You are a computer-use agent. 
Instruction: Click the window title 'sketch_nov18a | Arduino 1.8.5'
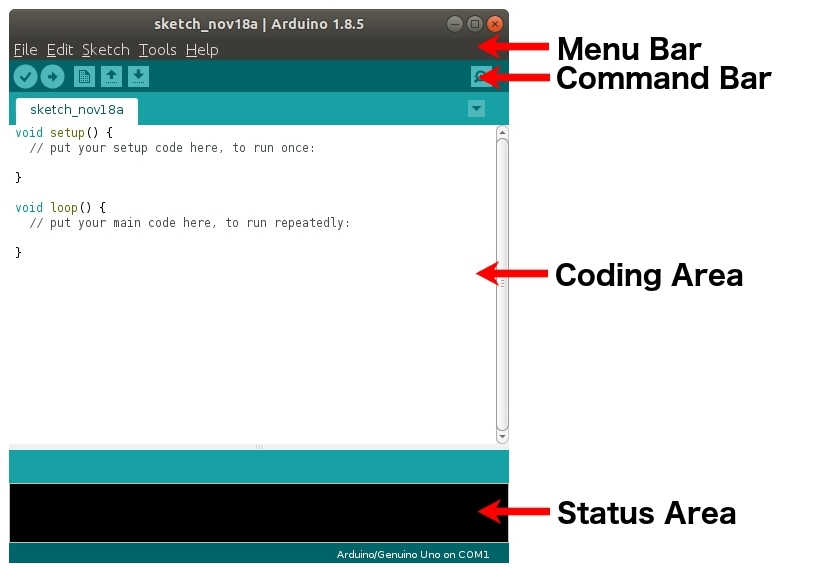259,24
